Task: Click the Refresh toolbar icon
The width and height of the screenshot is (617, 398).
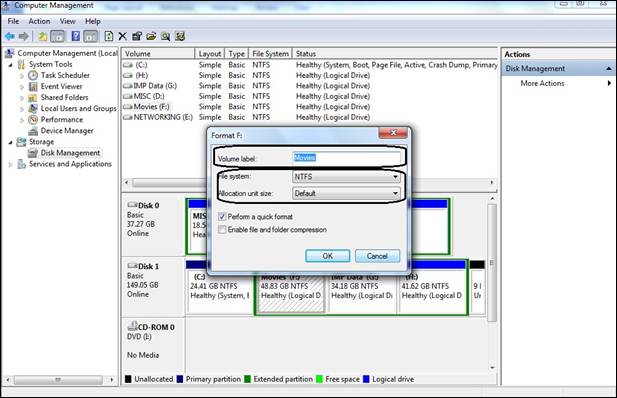Action: tap(109, 37)
